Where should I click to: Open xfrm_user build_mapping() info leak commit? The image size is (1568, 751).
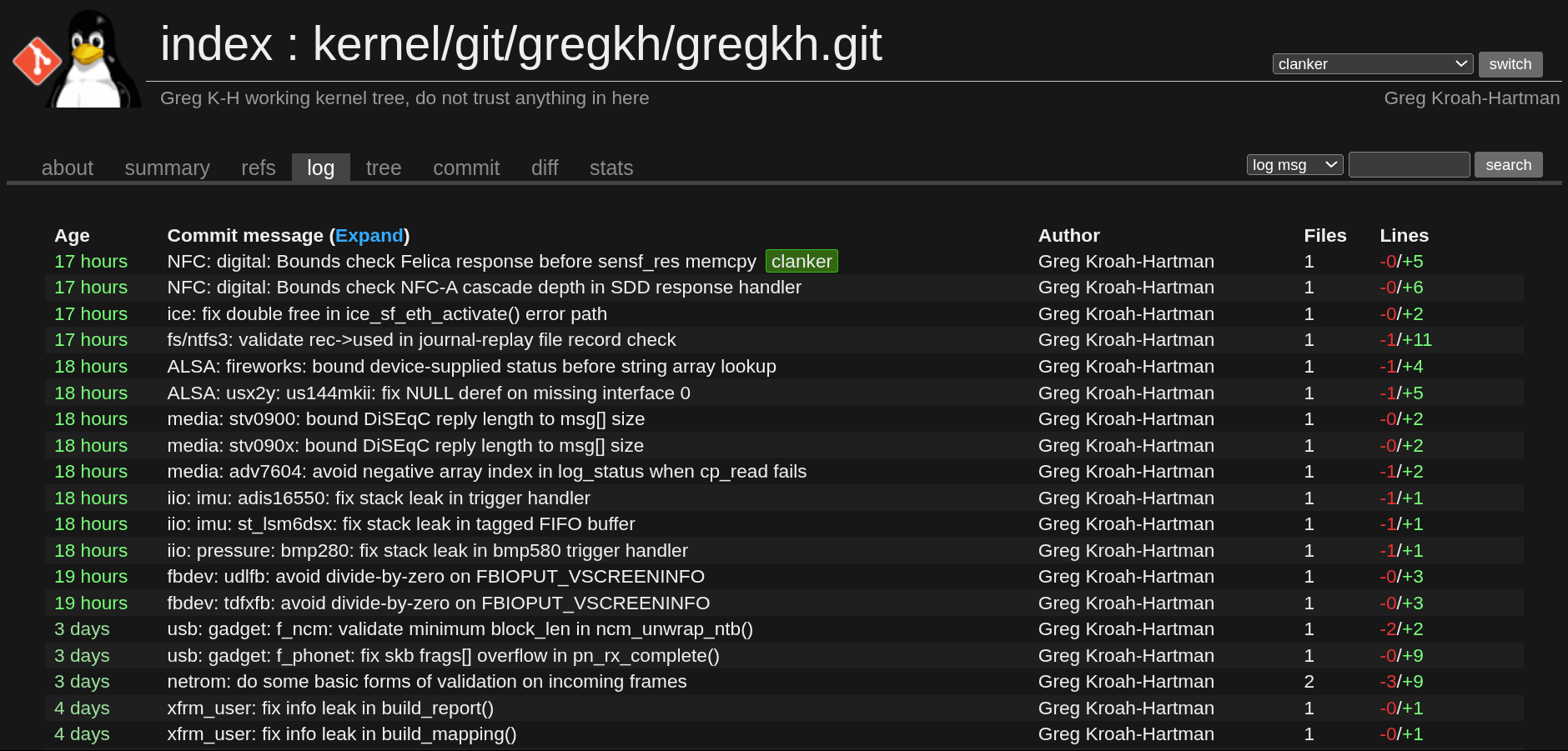coord(341,734)
